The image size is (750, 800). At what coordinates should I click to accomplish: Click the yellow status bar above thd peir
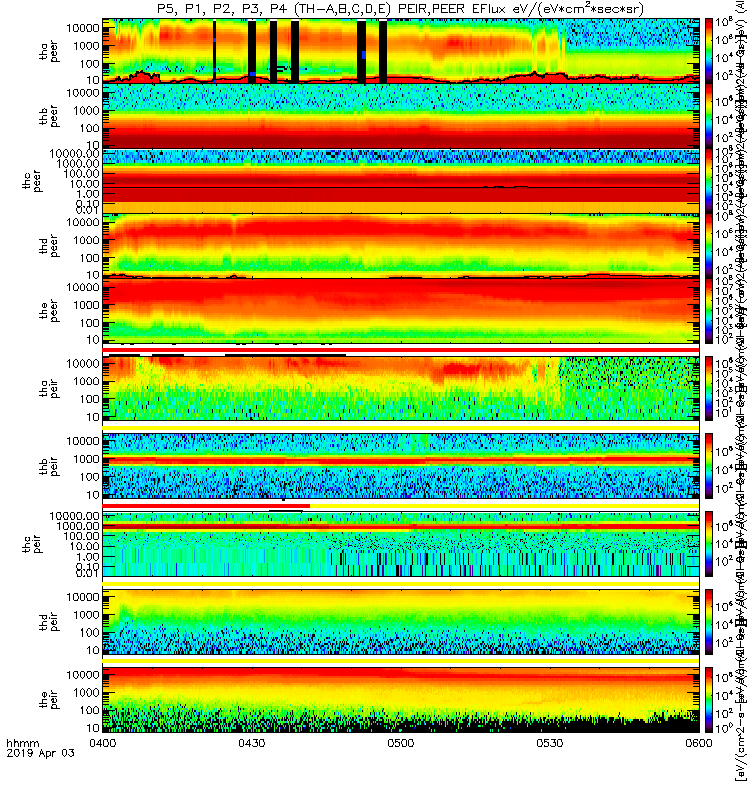401,583
